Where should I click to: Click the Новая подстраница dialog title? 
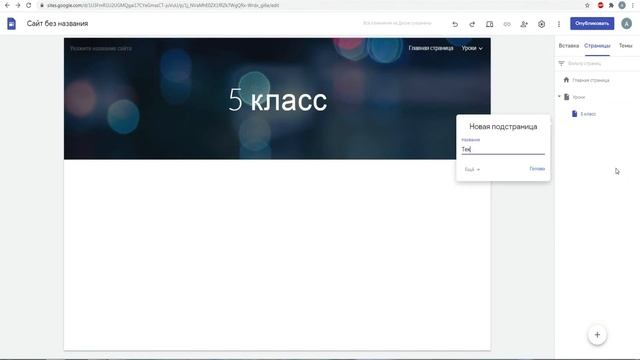pos(503,127)
